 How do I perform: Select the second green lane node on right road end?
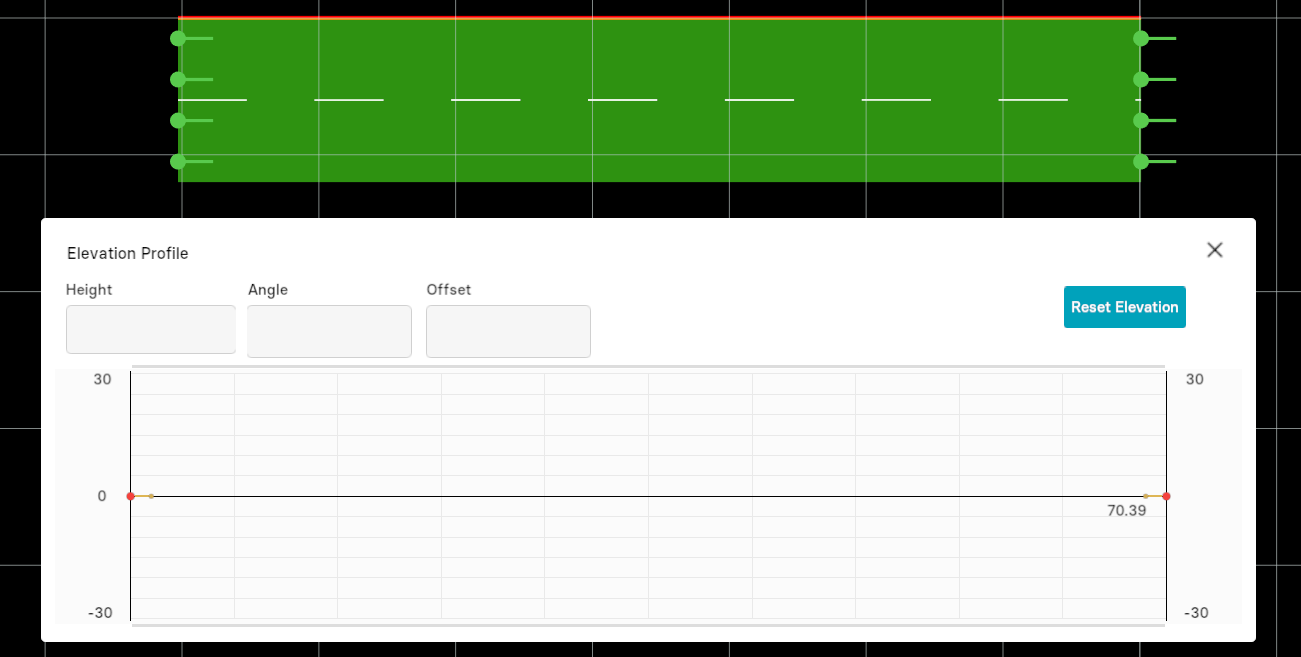coord(1141,80)
